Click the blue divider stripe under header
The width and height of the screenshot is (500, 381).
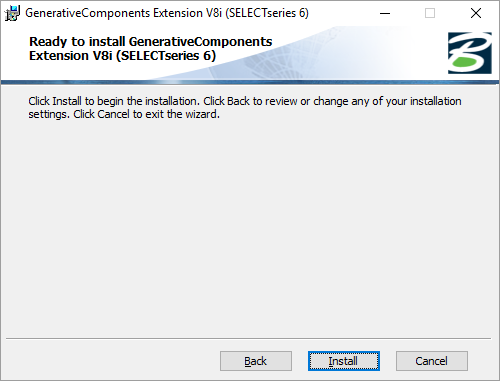pos(250,82)
